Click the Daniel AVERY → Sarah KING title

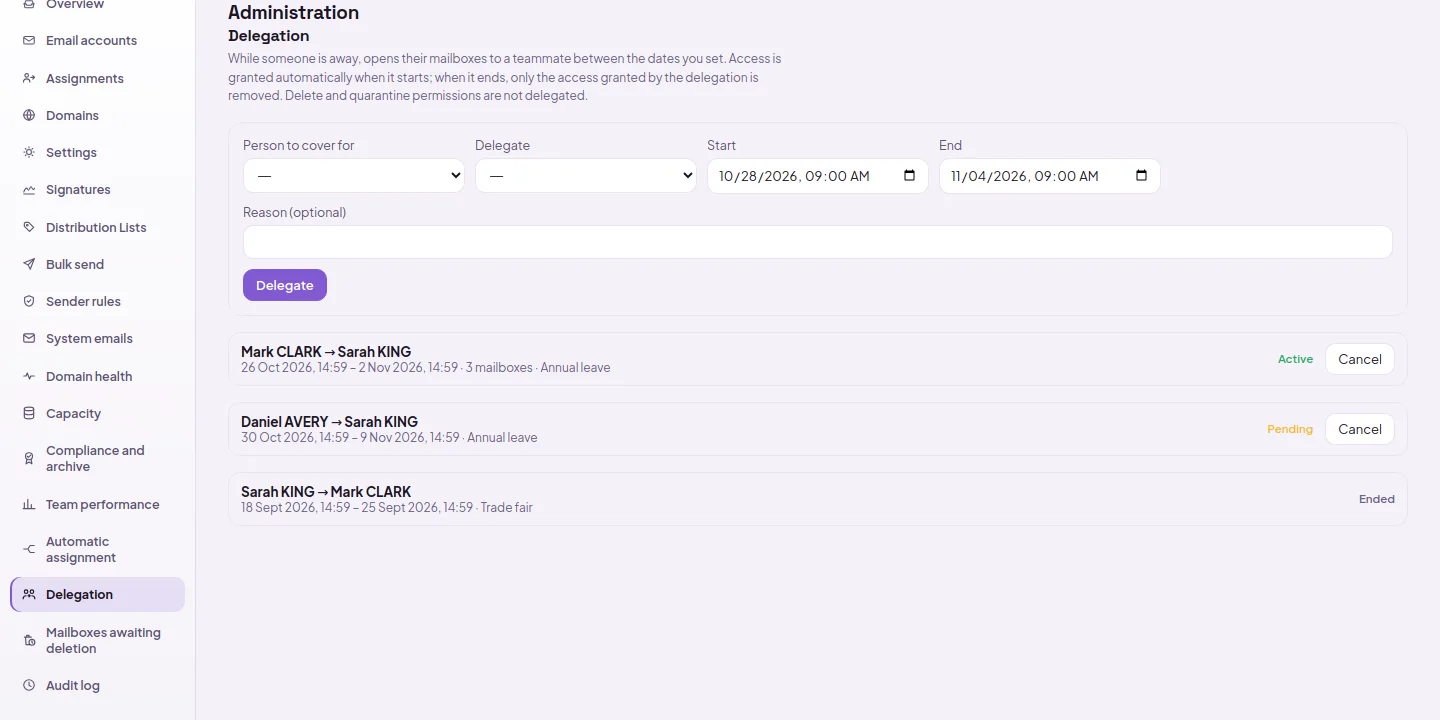(x=329, y=422)
